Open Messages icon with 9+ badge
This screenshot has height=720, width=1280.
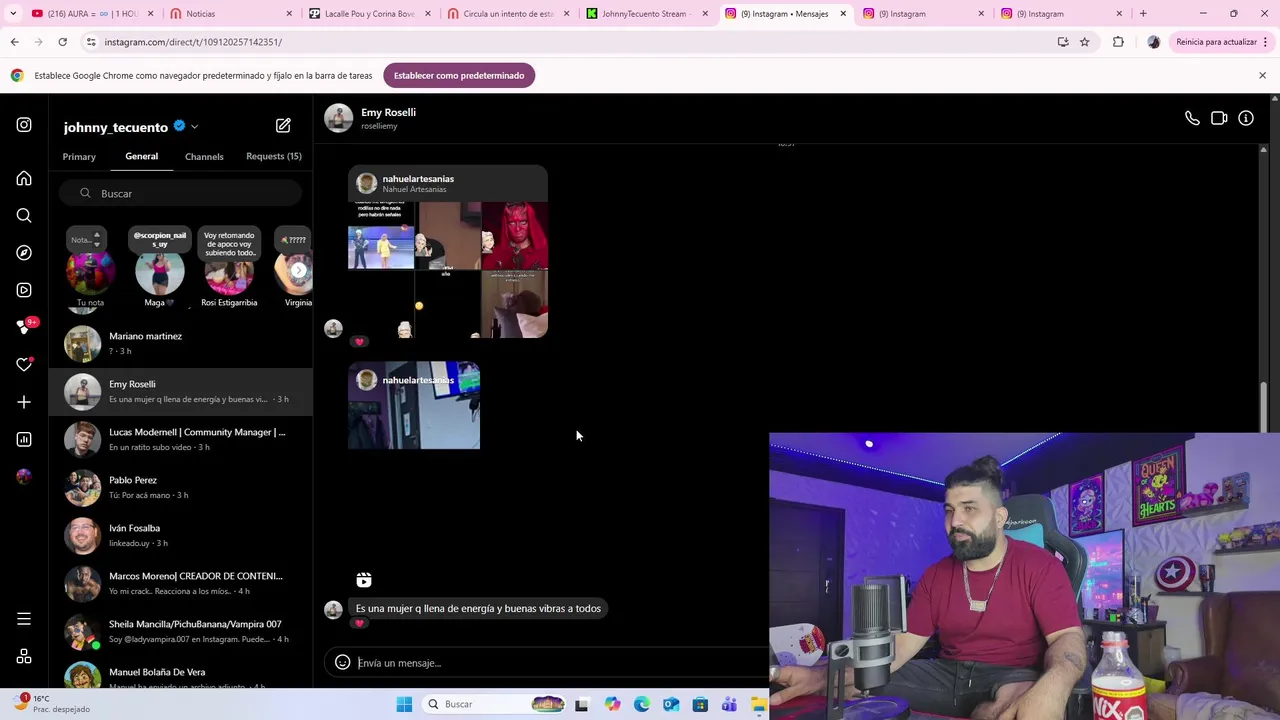24,327
